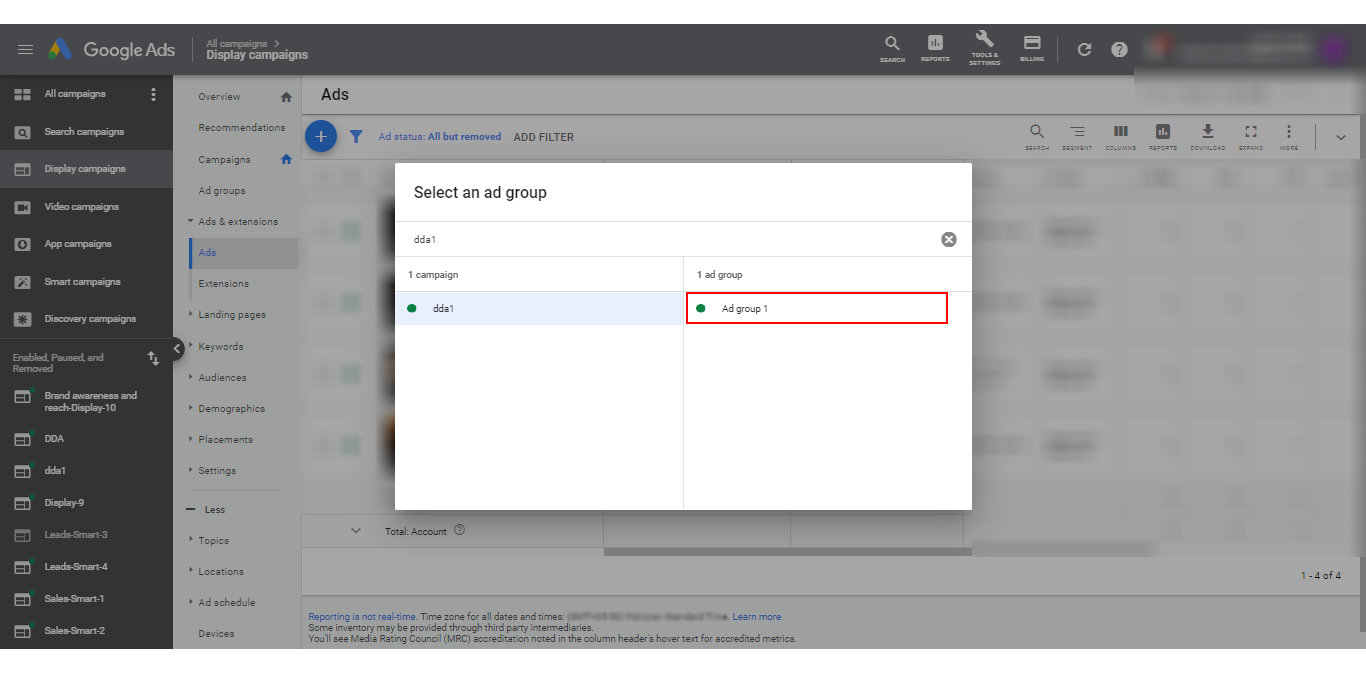Screen dimensions: 1366x673
Task: Toggle sort order icon beside Enabled, Paused
Action: coord(153,358)
